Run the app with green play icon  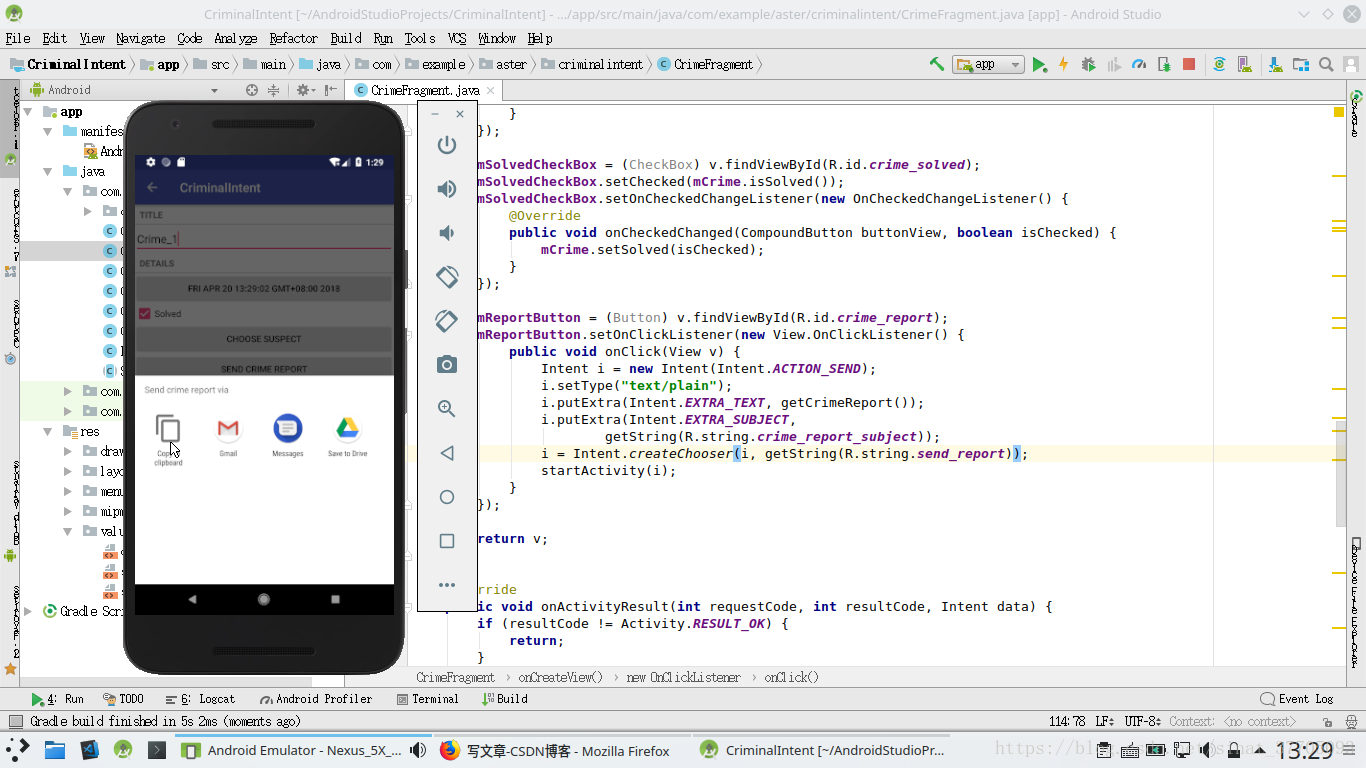(1039, 64)
